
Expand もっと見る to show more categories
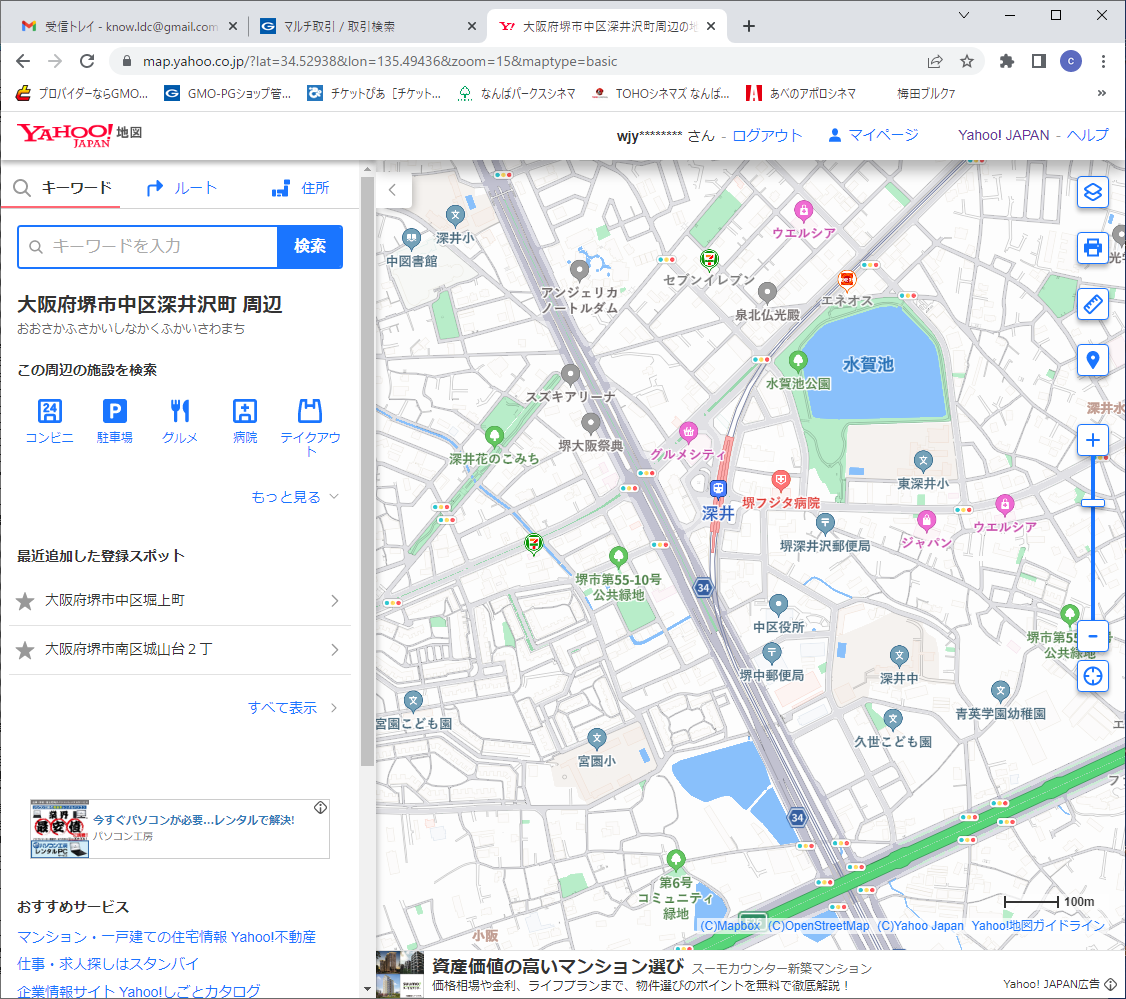click(295, 497)
